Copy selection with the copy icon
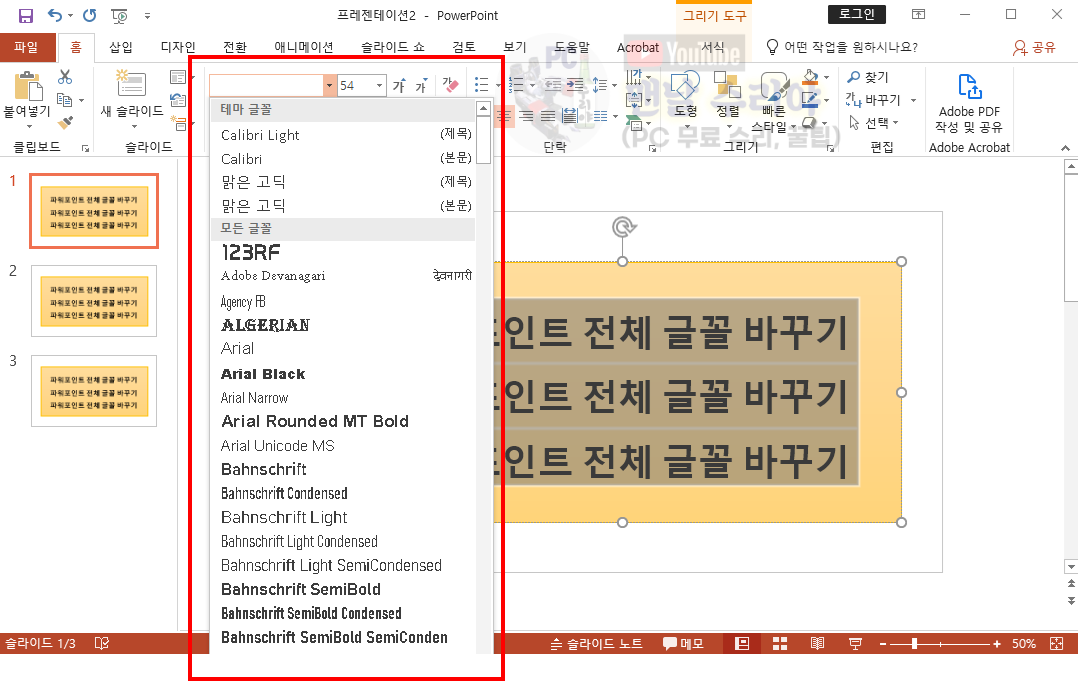The width and height of the screenshot is (1078, 681). (x=64, y=100)
